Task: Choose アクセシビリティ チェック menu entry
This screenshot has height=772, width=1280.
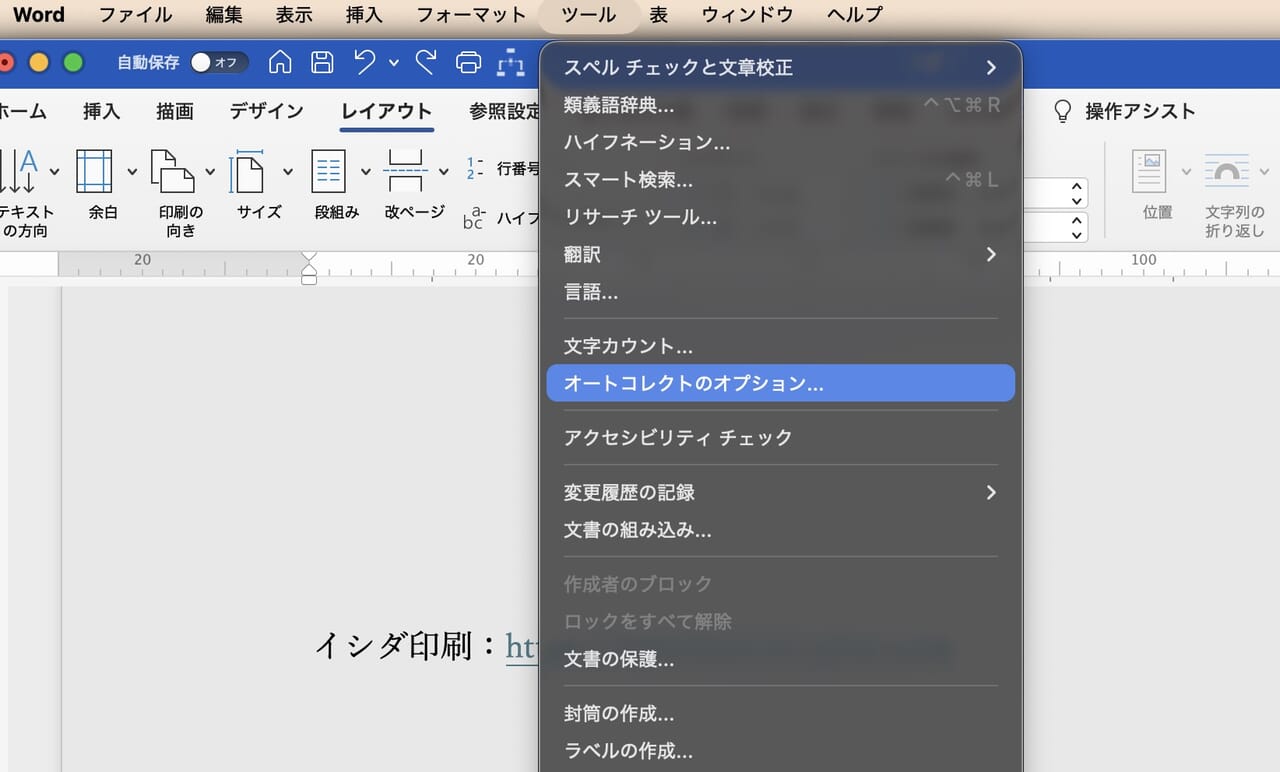Action: tap(781, 437)
